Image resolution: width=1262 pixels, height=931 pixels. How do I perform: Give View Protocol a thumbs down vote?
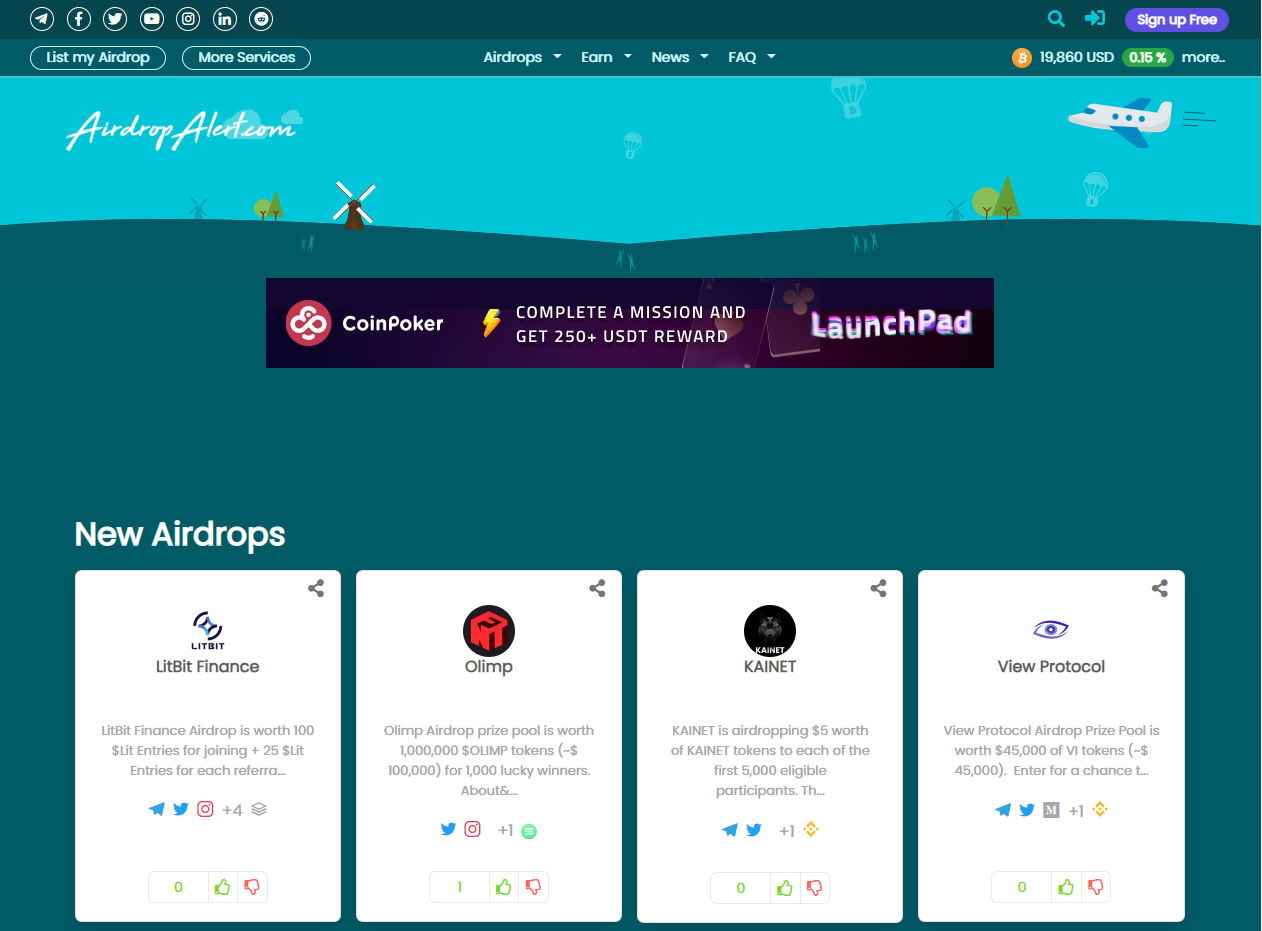(1096, 886)
